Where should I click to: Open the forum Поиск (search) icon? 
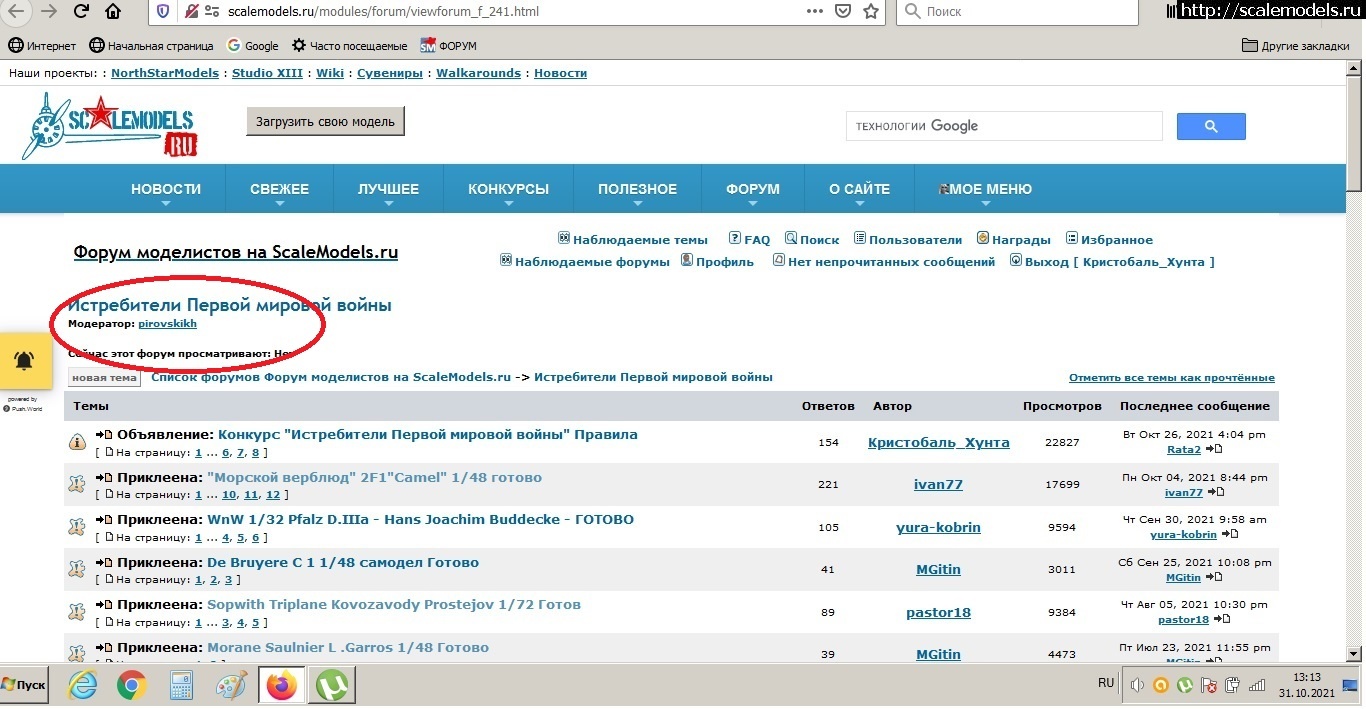791,238
